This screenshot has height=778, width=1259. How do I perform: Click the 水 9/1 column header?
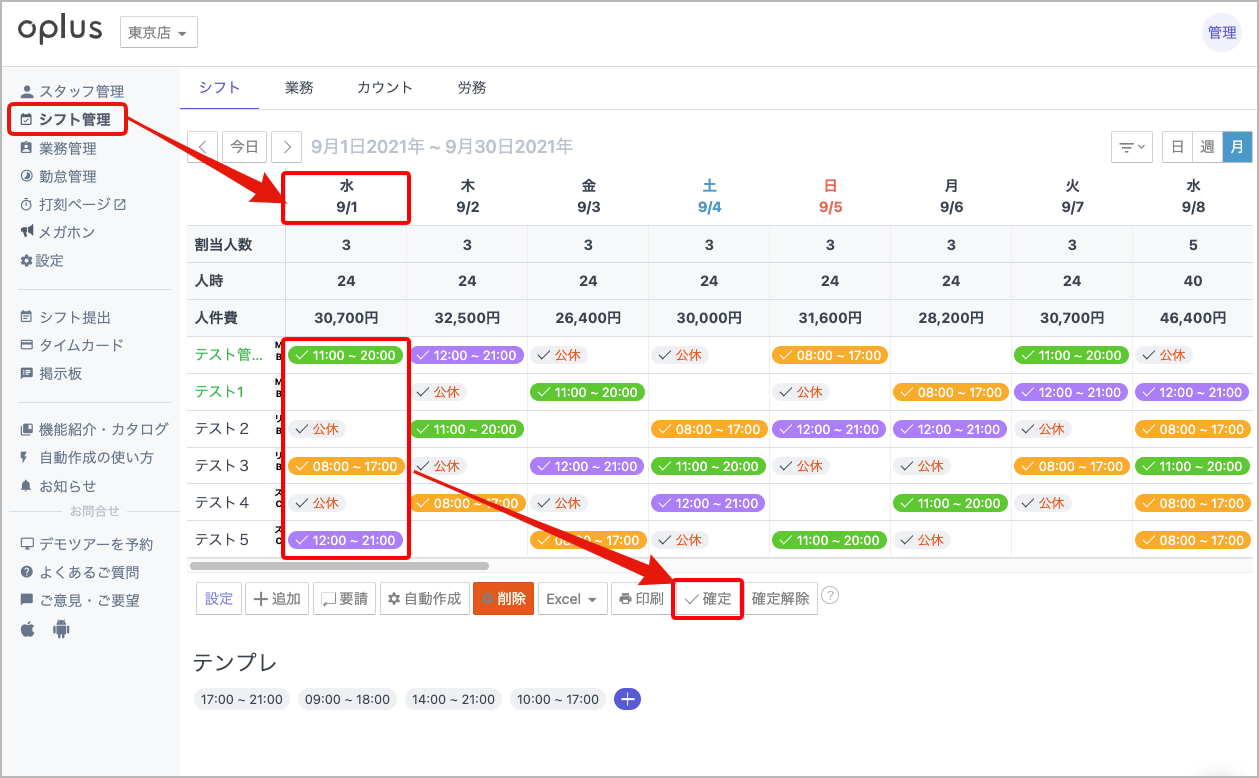pyautogui.click(x=346, y=197)
